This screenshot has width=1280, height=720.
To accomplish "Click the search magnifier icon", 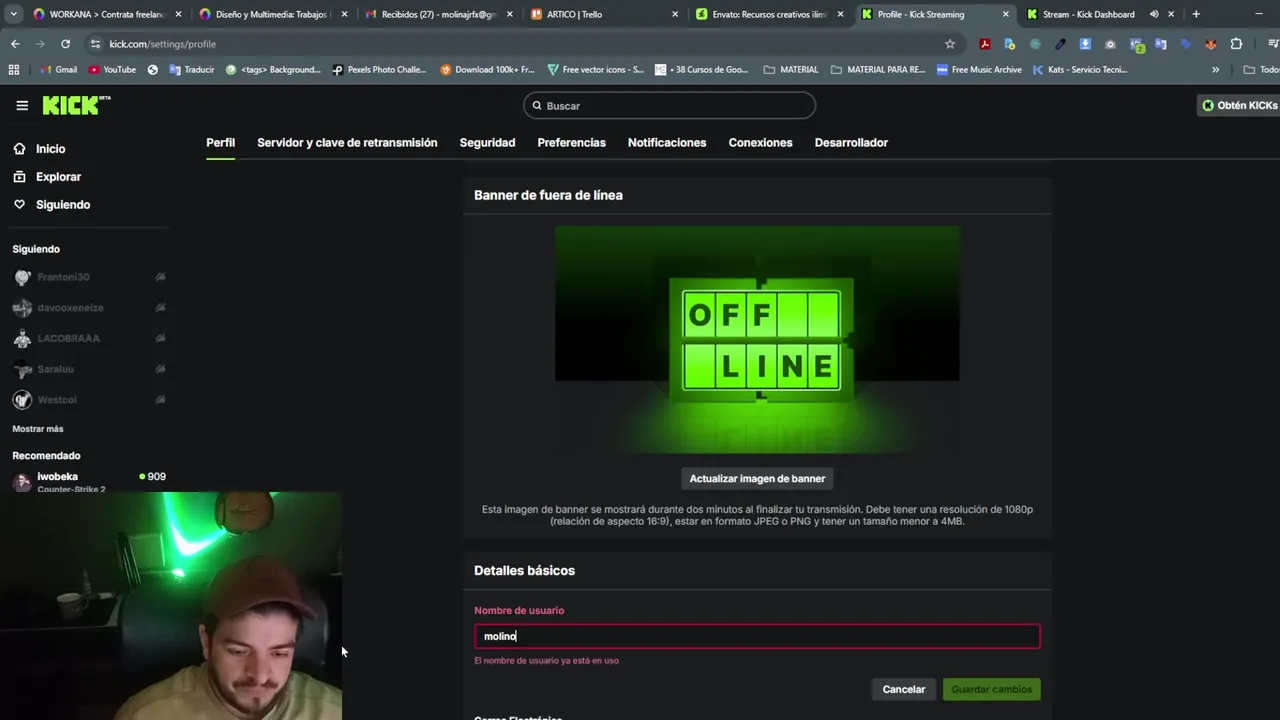I will (537, 106).
